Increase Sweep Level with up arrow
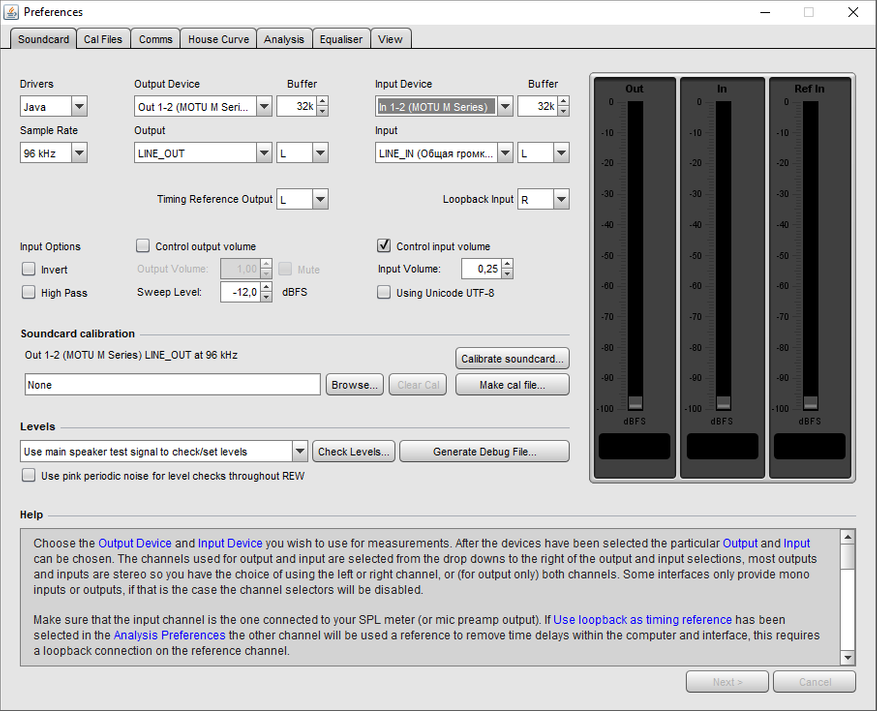Image resolution: width=877 pixels, height=711 pixels. coord(267,287)
